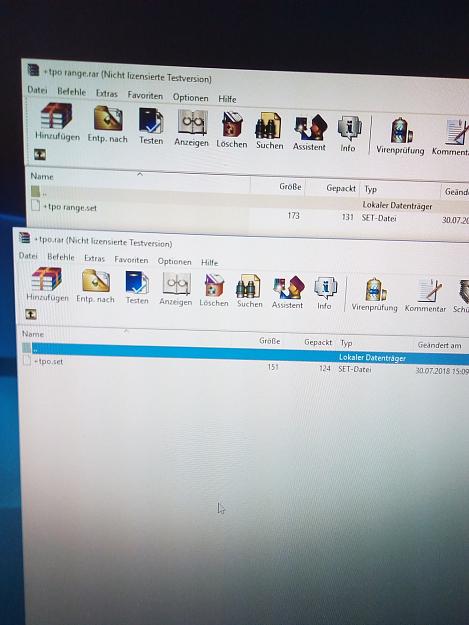Click Löschen icon in +tpo range.rar window
This screenshot has height=625, width=469.
click(232, 124)
